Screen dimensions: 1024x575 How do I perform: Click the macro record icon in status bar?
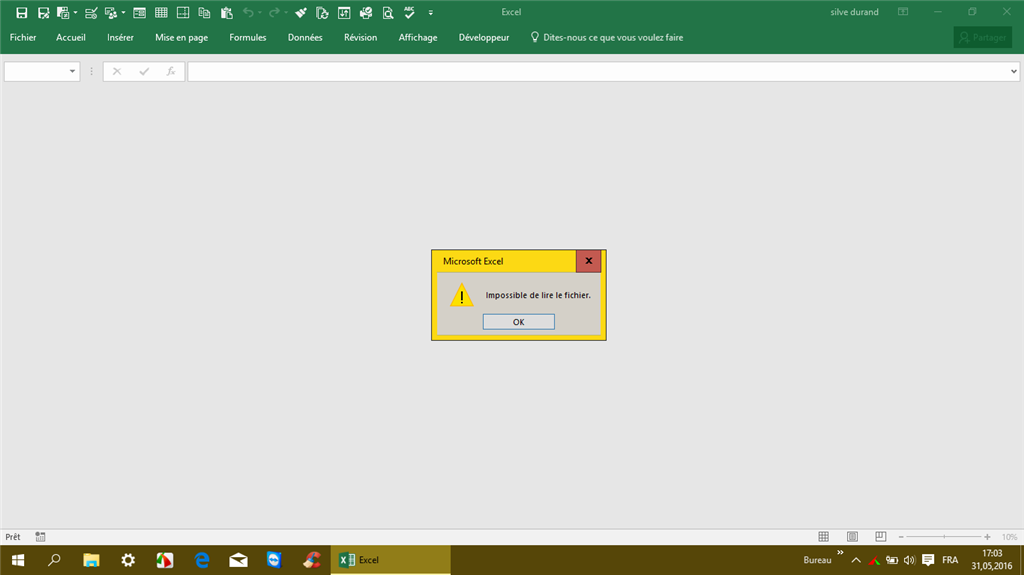pos(40,536)
